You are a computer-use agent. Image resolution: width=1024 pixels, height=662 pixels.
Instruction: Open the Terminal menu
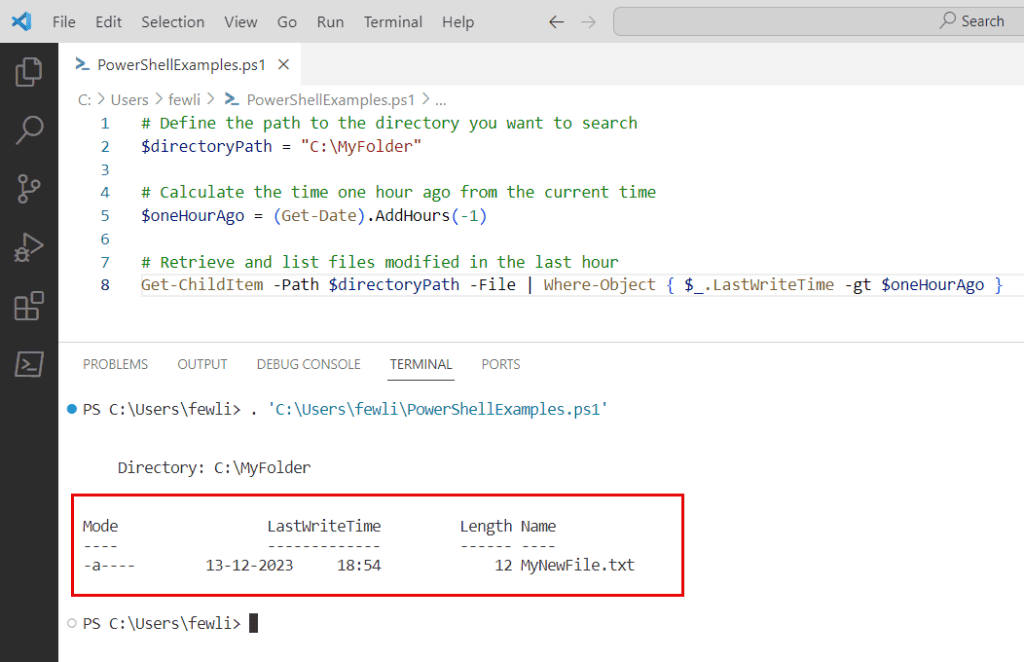pyautogui.click(x=393, y=22)
